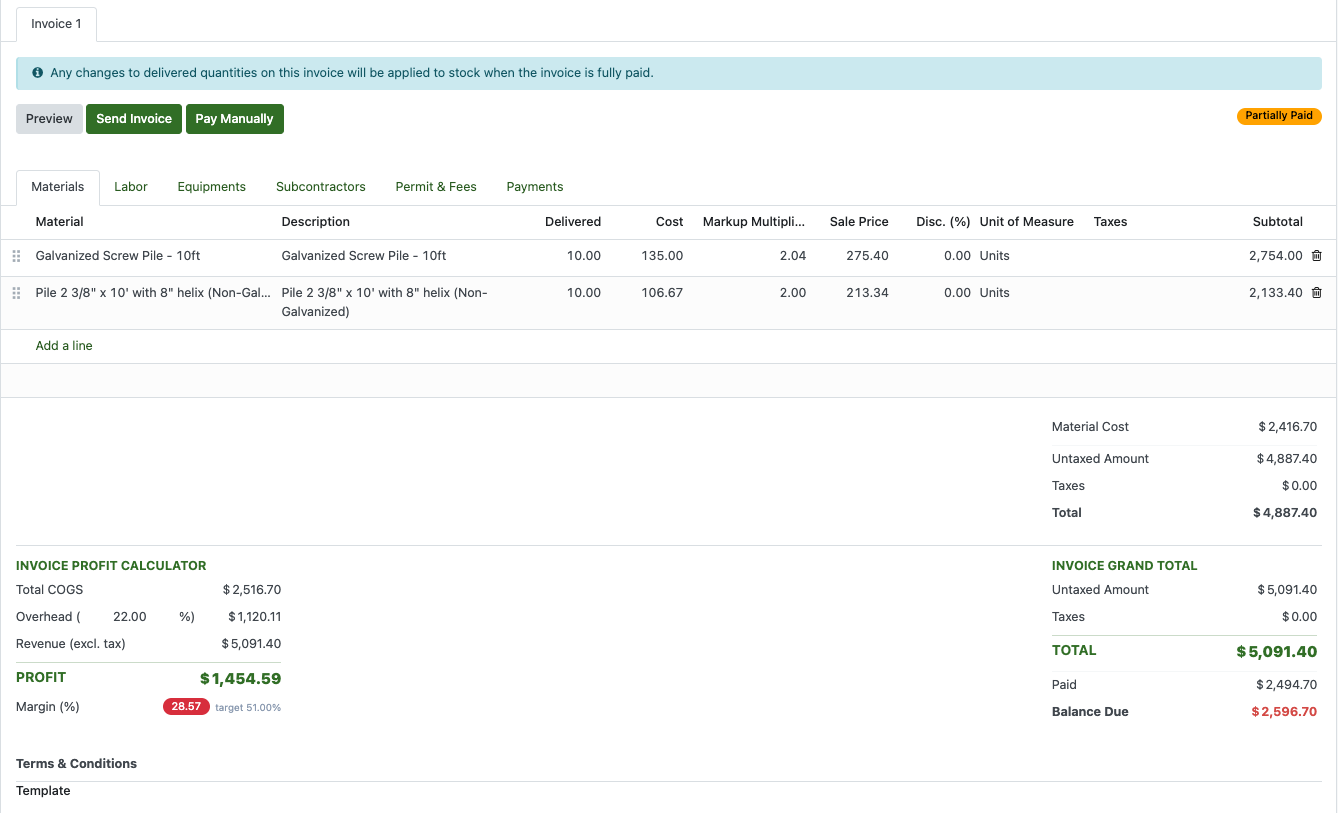Click subtotal 2,133.40 cell
The image size is (1338, 813).
pyautogui.click(x=1276, y=293)
